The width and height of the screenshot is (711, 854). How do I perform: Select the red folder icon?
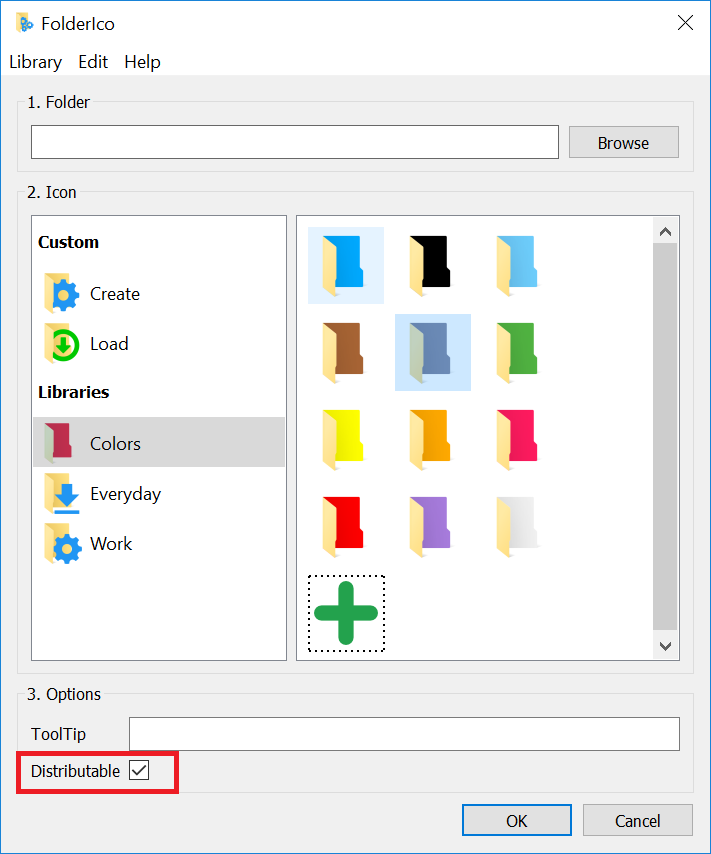pos(345,527)
